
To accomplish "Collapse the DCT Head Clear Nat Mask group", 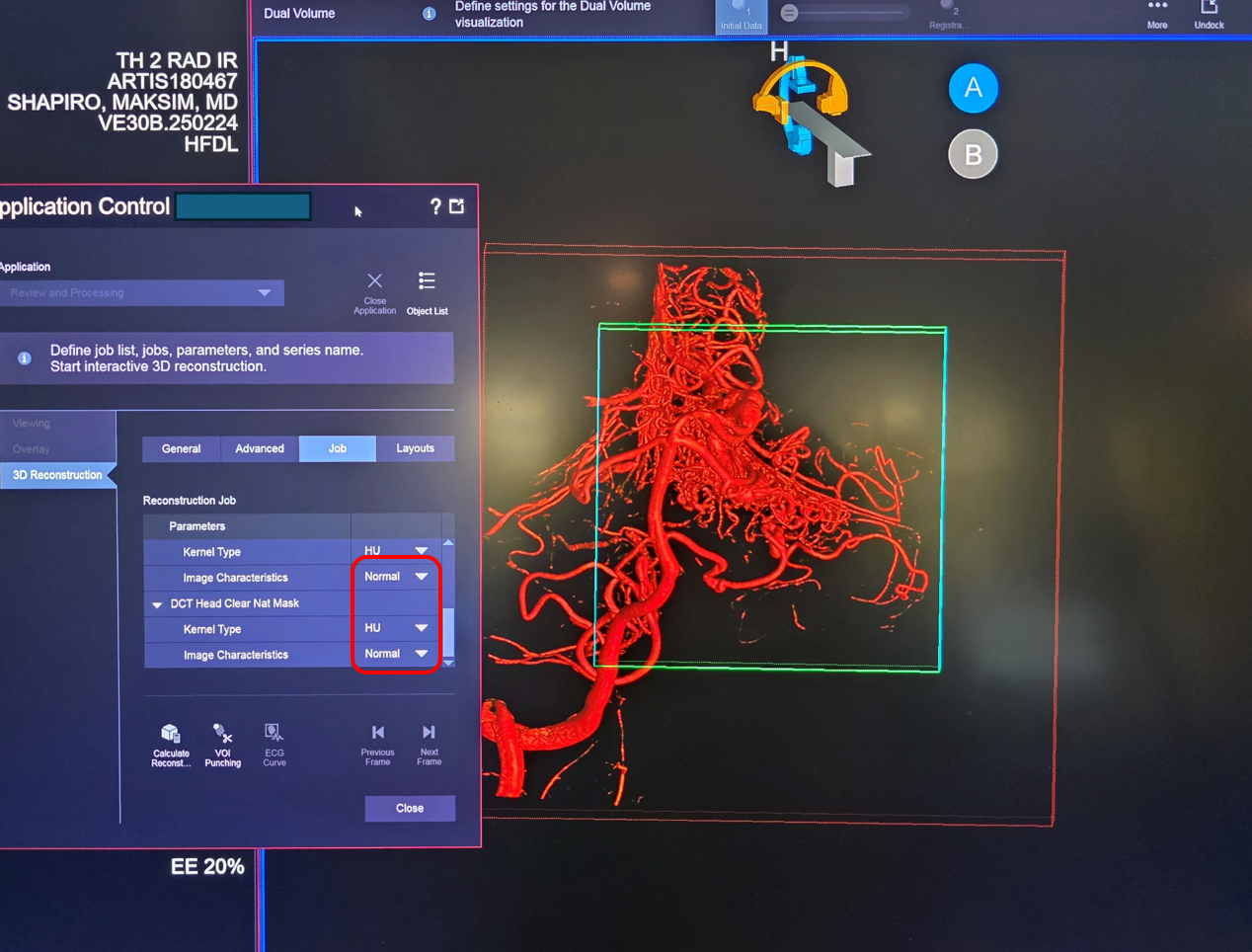I will click(157, 604).
